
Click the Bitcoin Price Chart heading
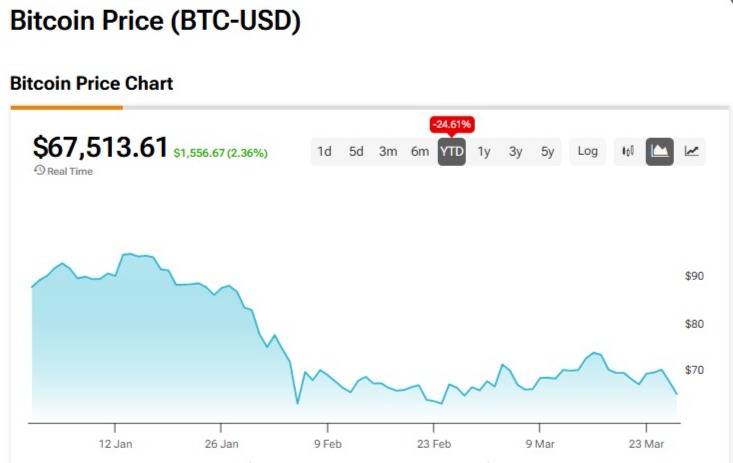point(92,84)
